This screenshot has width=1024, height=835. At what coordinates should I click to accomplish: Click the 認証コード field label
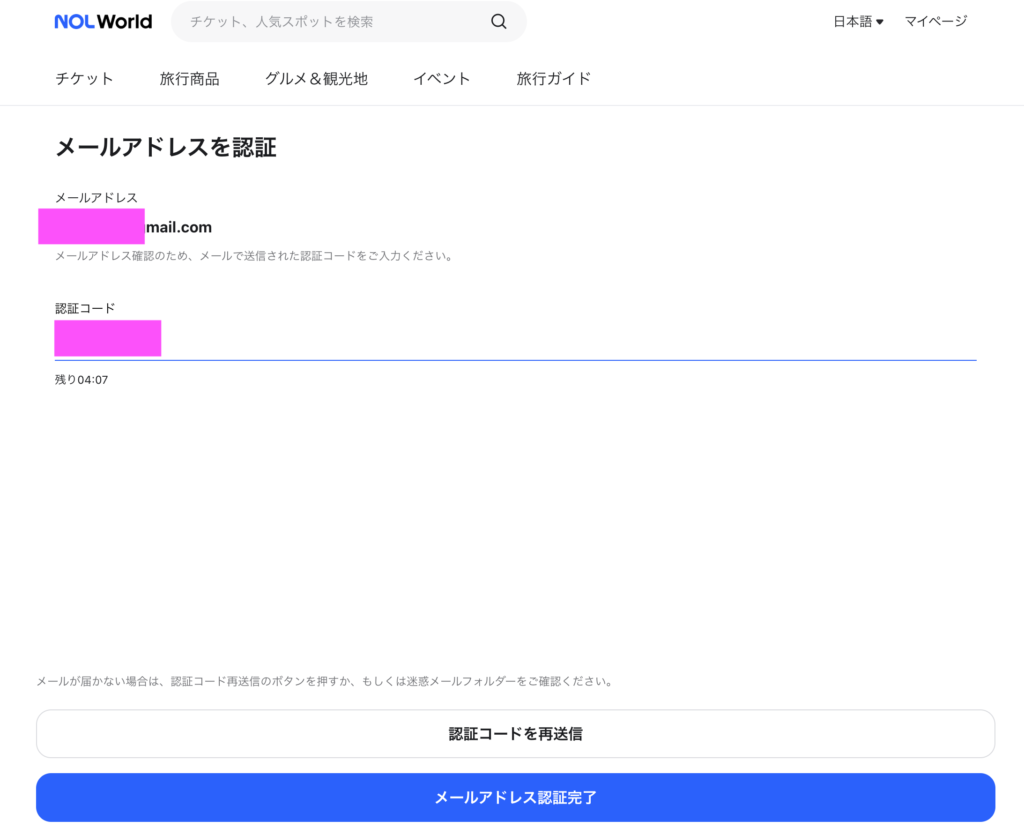coord(85,308)
